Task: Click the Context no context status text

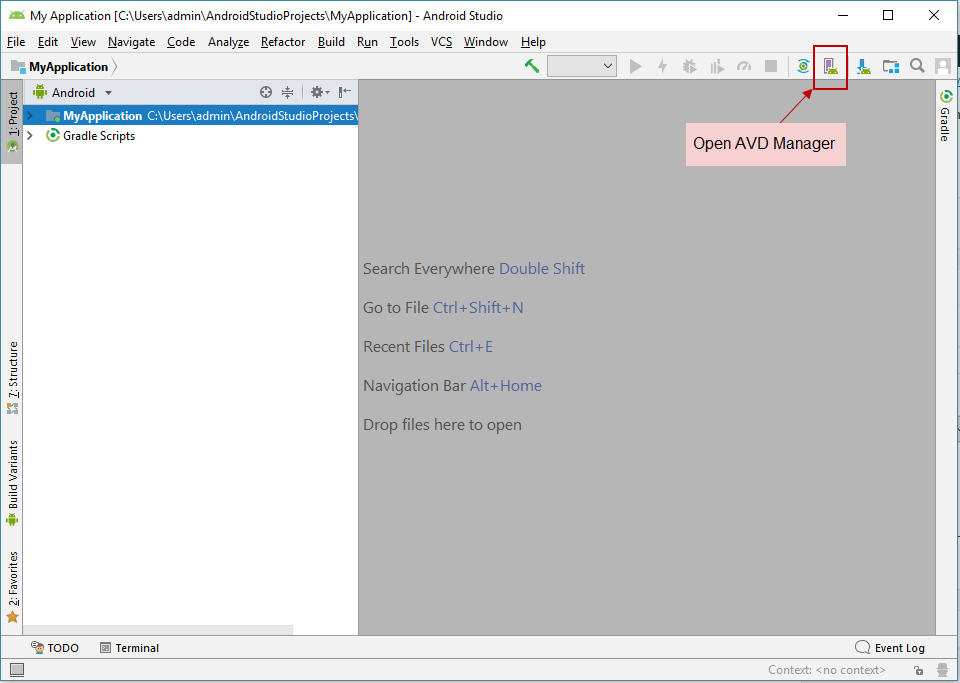Action: pyautogui.click(x=827, y=670)
